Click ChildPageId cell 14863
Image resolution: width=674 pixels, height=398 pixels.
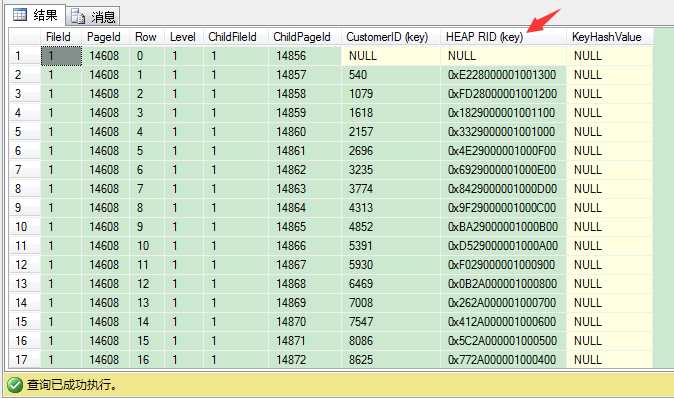click(305, 189)
